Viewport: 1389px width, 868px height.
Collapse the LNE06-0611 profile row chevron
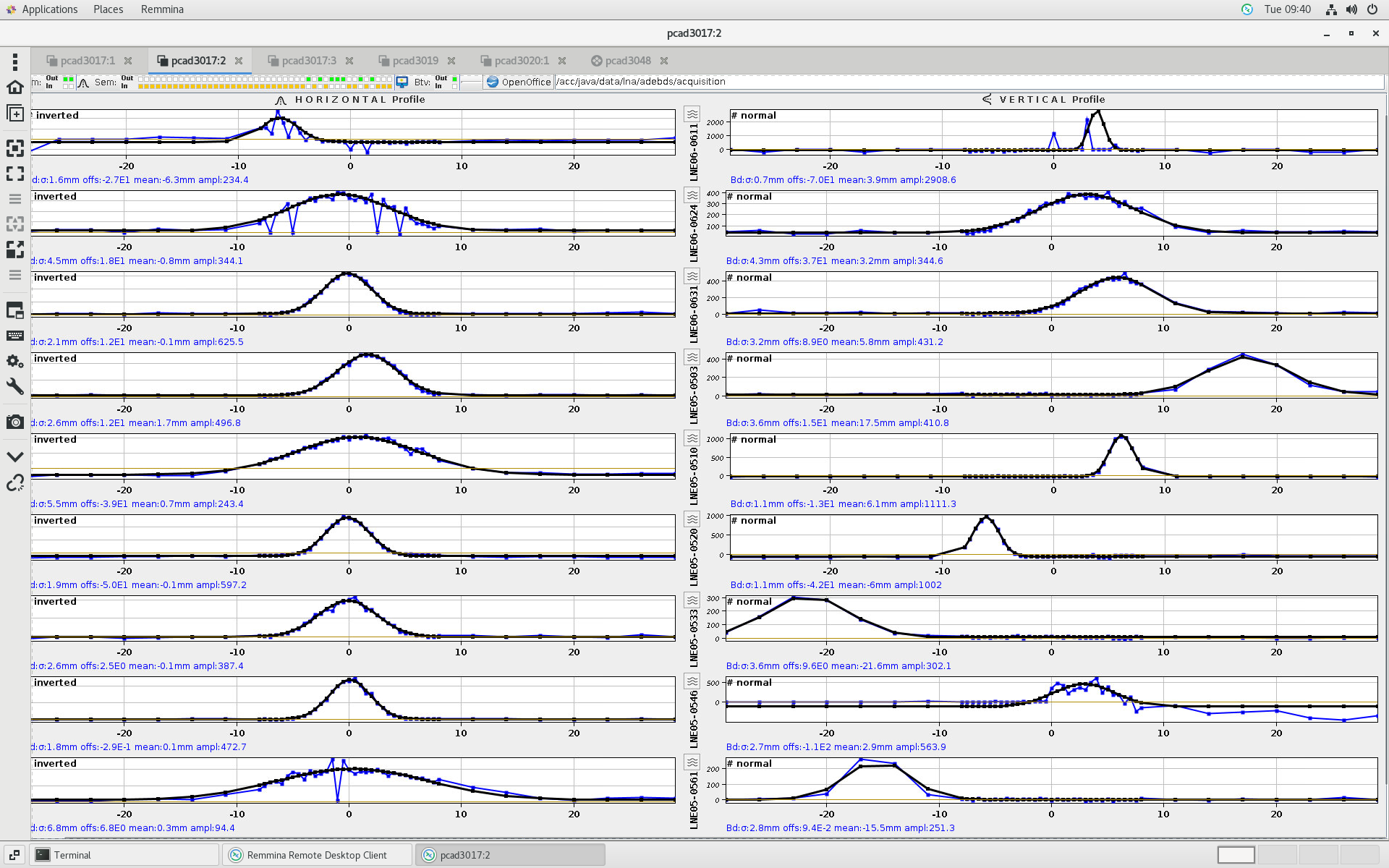692,114
